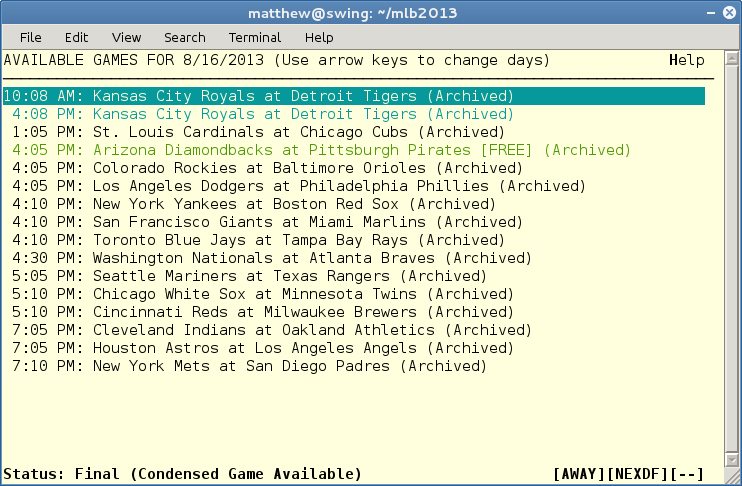Screen dimensions: 742x486
Task: Minimize the terminal window
Action: (x=711, y=13)
